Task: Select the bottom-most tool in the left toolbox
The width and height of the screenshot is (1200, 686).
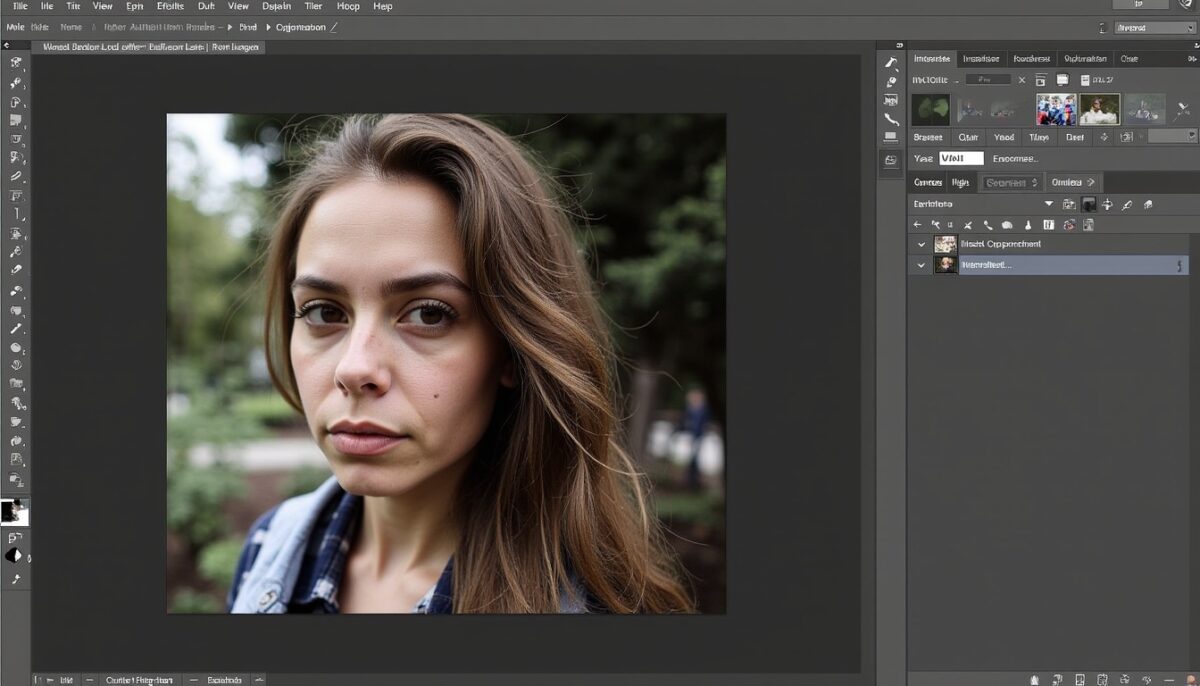Action: [x=16, y=579]
